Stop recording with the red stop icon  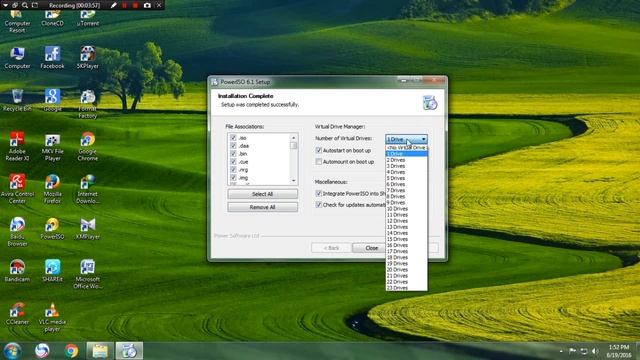[135, 5]
